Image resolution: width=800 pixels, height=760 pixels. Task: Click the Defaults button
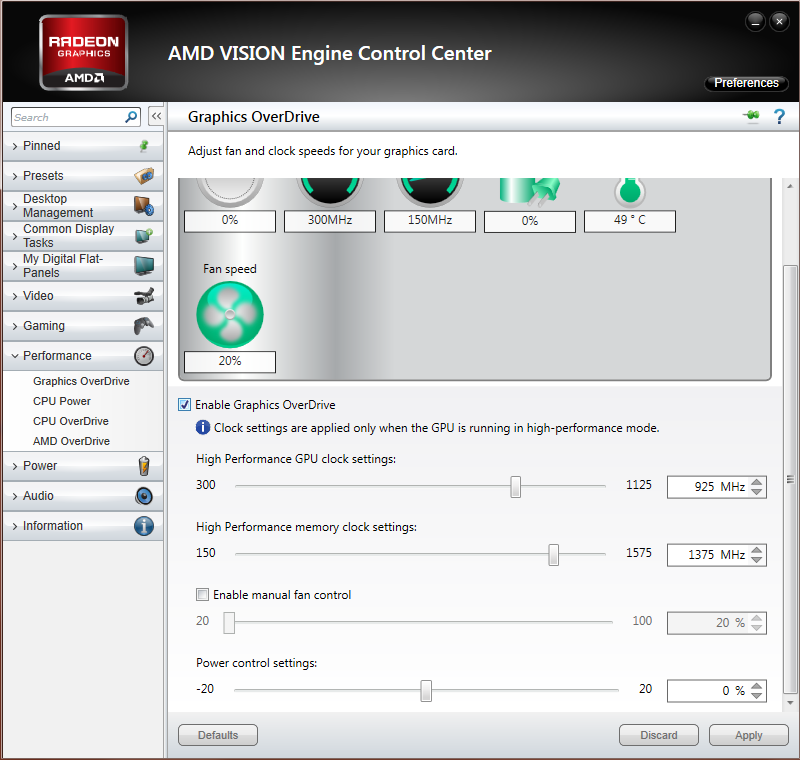[x=218, y=735]
